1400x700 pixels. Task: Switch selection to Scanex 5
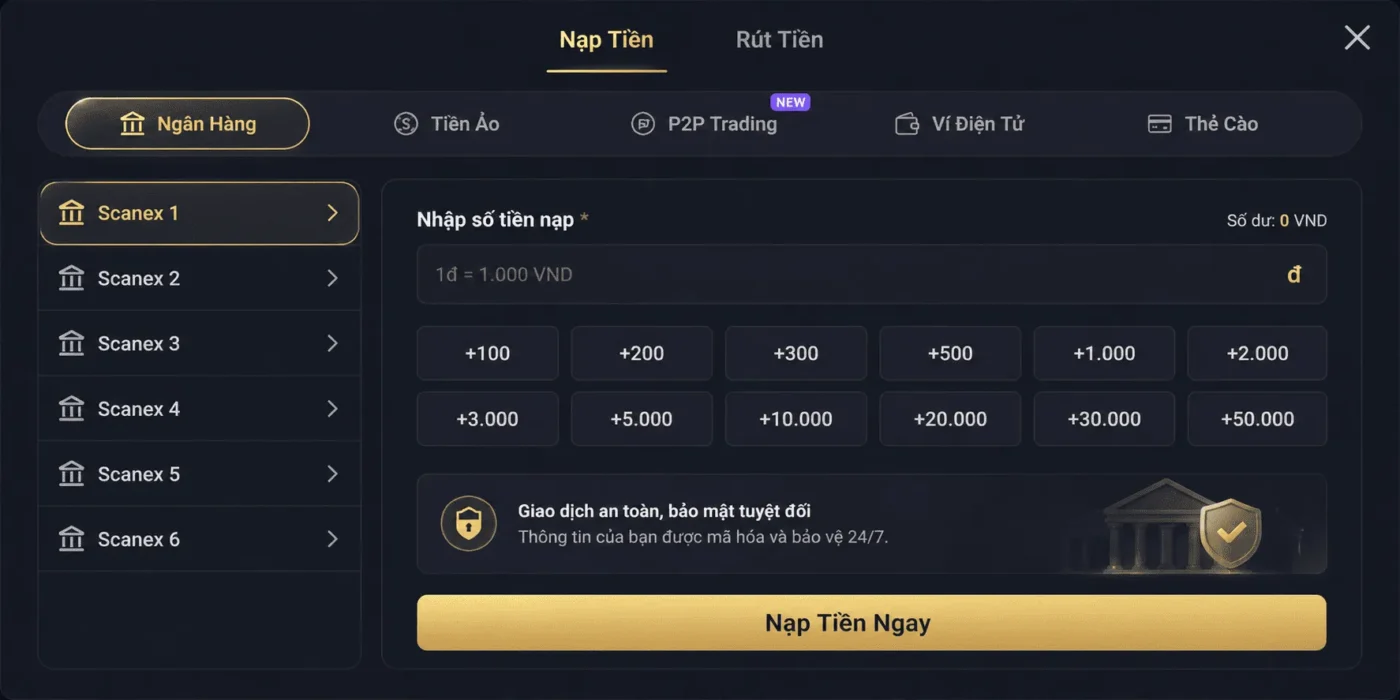199,473
